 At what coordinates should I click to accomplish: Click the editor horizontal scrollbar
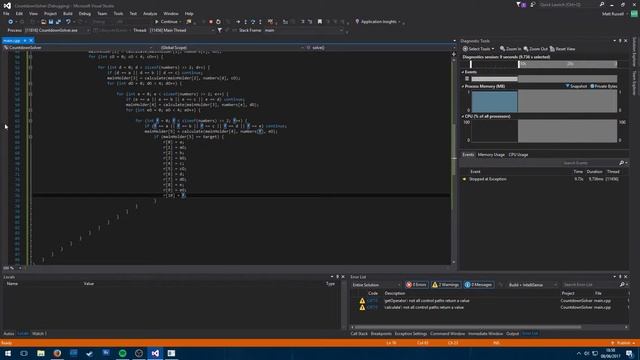[237, 268]
